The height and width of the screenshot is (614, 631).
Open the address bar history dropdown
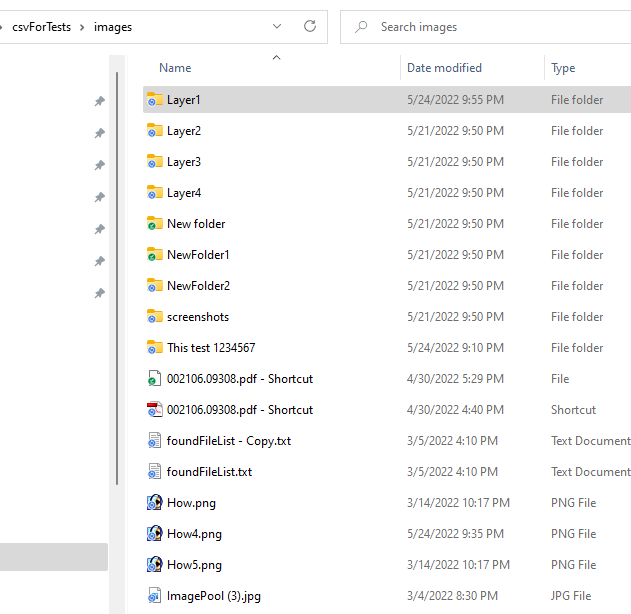coord(277,27)
